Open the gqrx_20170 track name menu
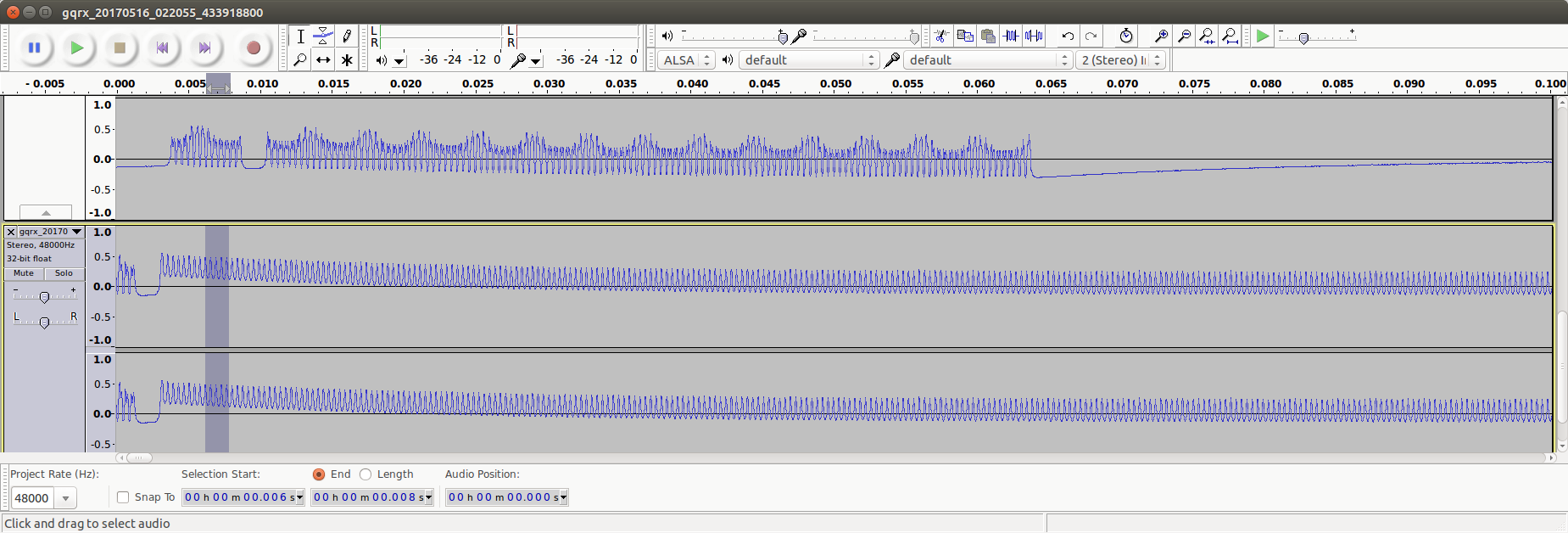This screenshot has width=1568, height=533. pyautogui.click(x=51, y=232)
